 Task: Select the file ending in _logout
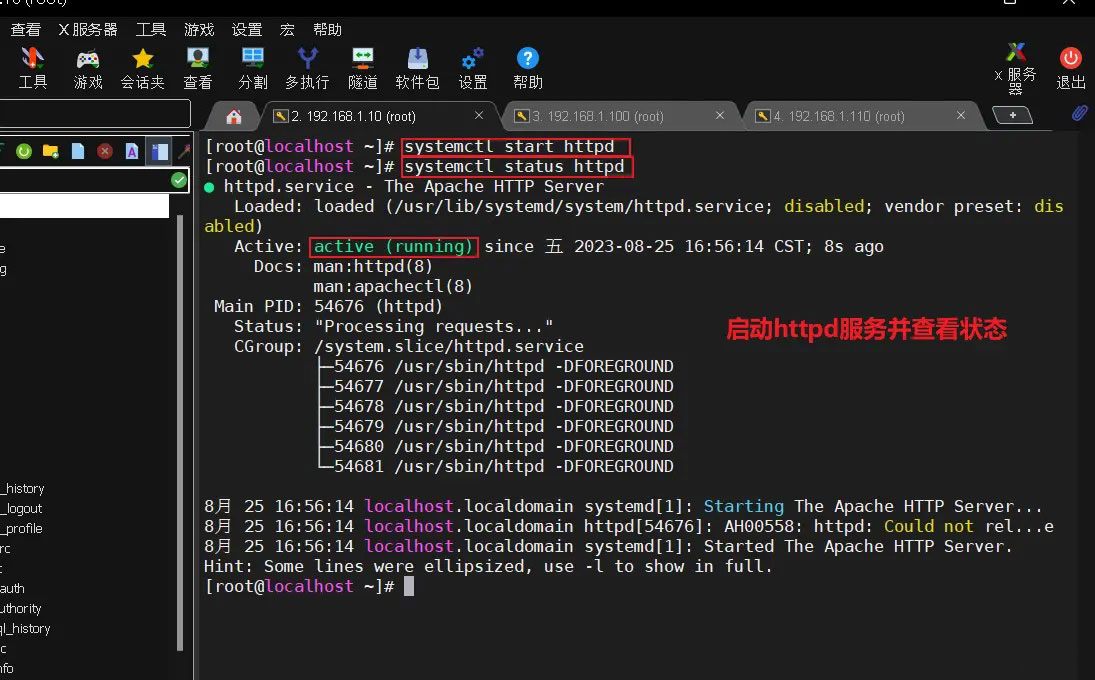click(x=22, y=508)
